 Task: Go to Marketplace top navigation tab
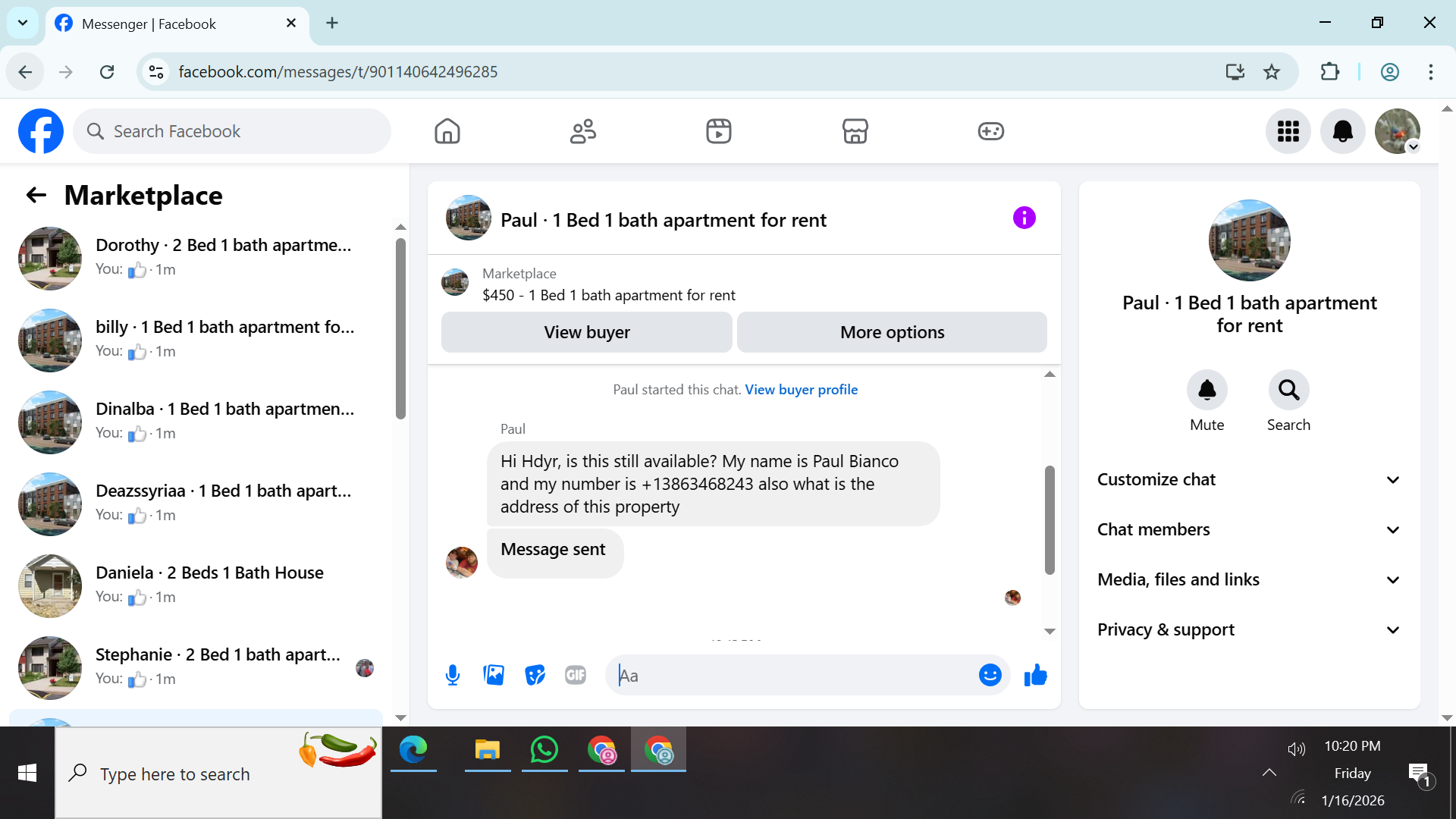855,131
